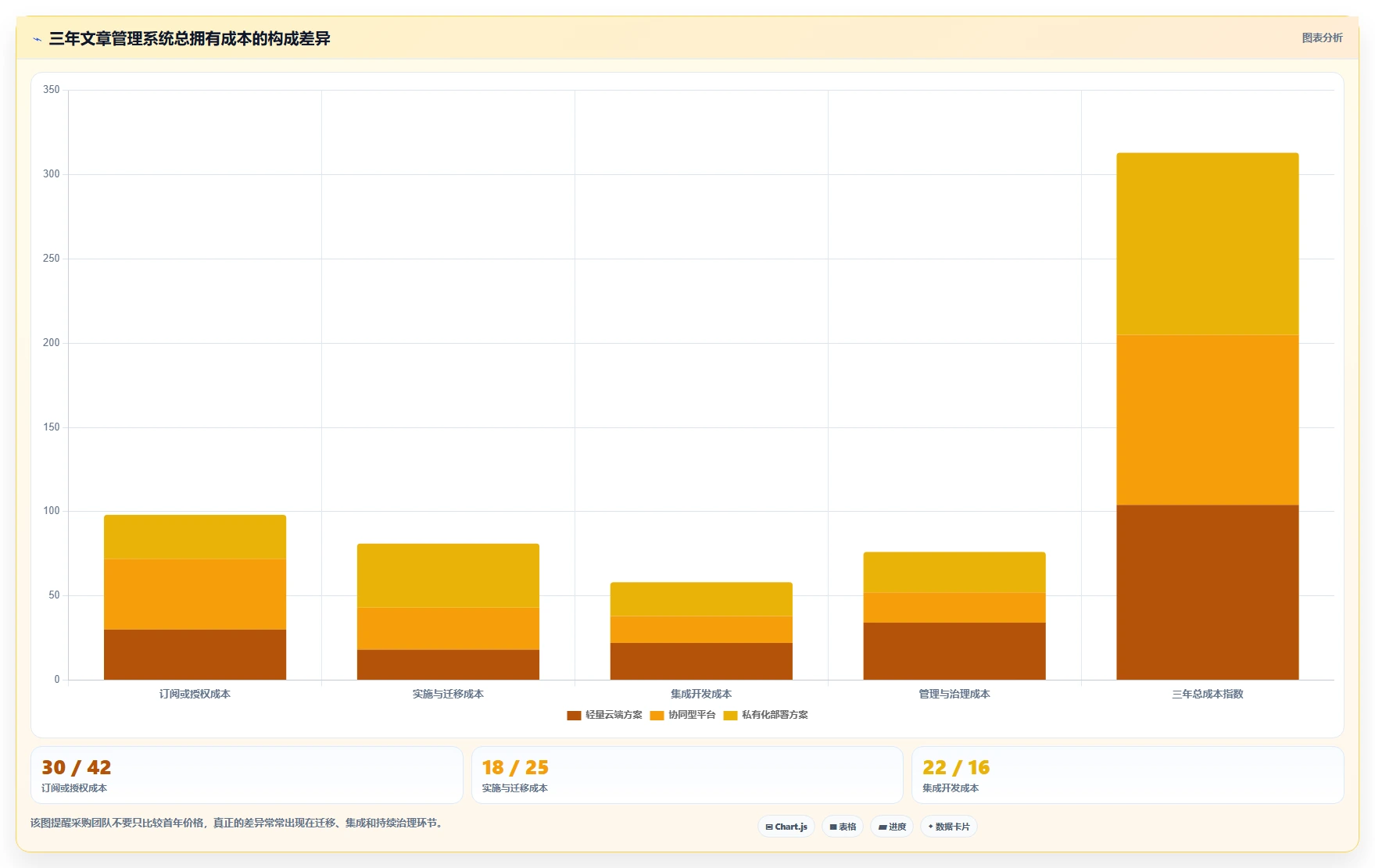Select the 进度 chip
This screenshot has height=868, width=1375.
(892, 827)
